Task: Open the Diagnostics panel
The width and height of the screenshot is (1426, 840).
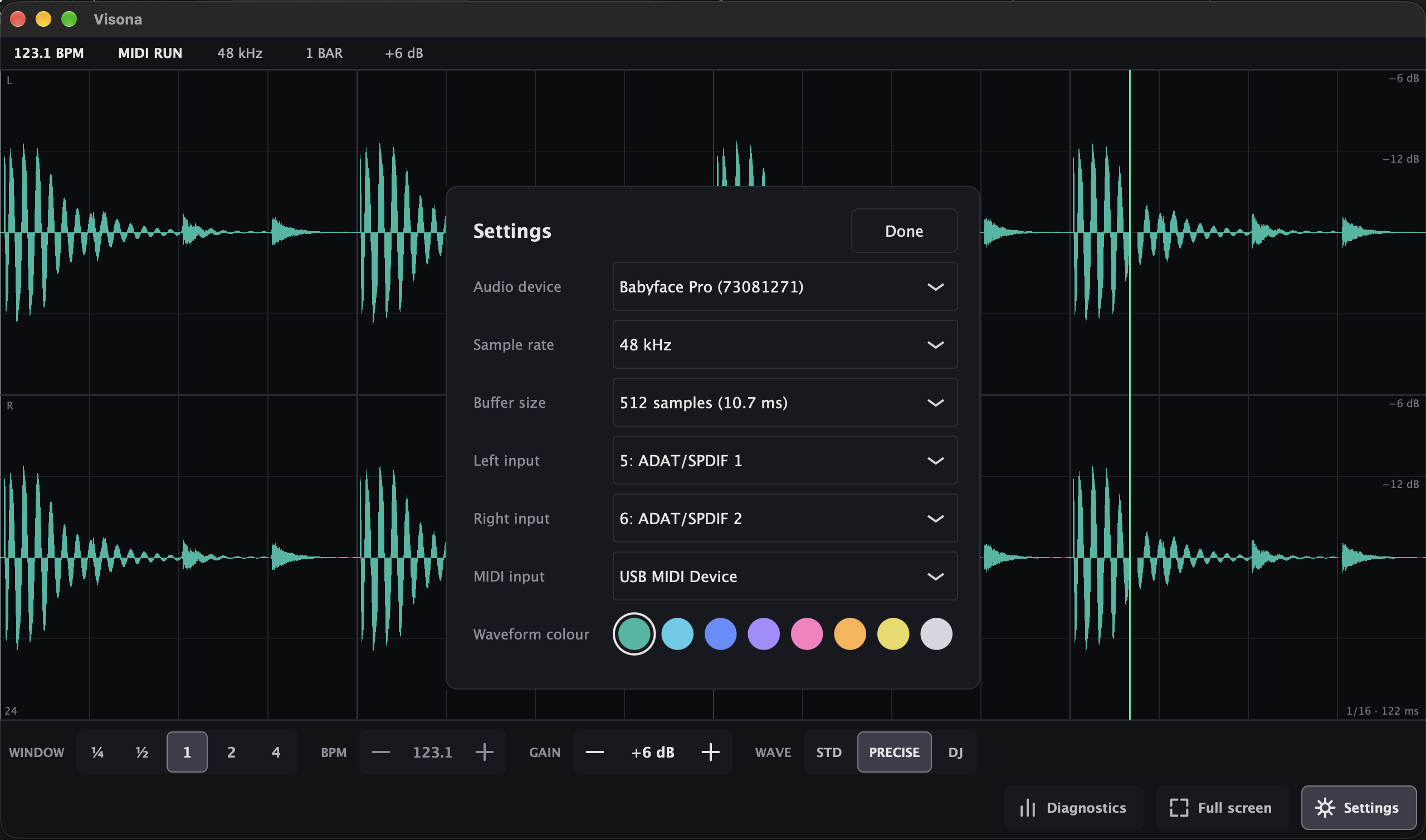Action: coord(1073,808)
